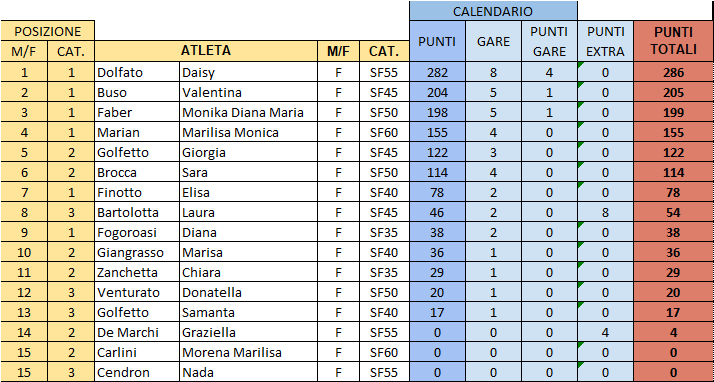Click the cell with surname Dolfato
This screenshot has width=714, height=382.
(137, 72)
